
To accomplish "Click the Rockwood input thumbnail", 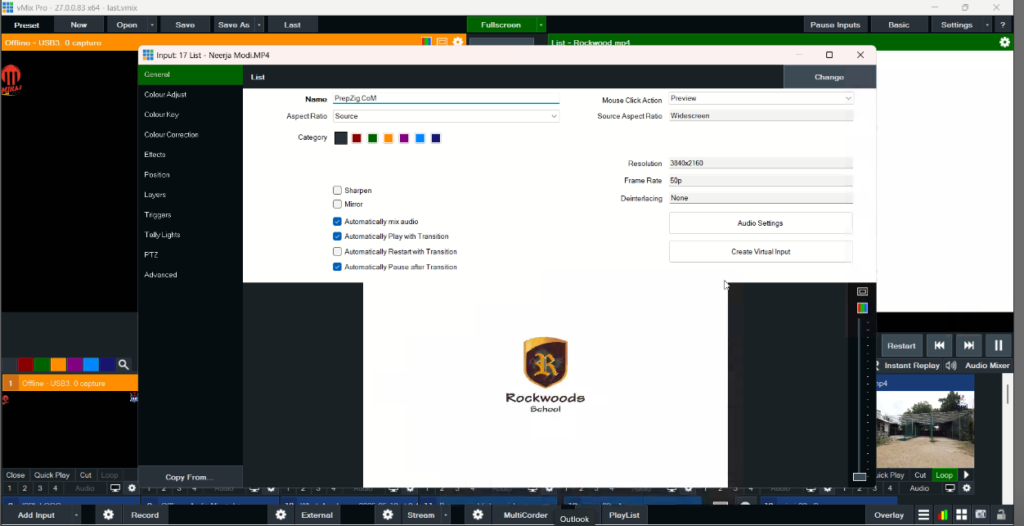I will click(x=925, y=429).
